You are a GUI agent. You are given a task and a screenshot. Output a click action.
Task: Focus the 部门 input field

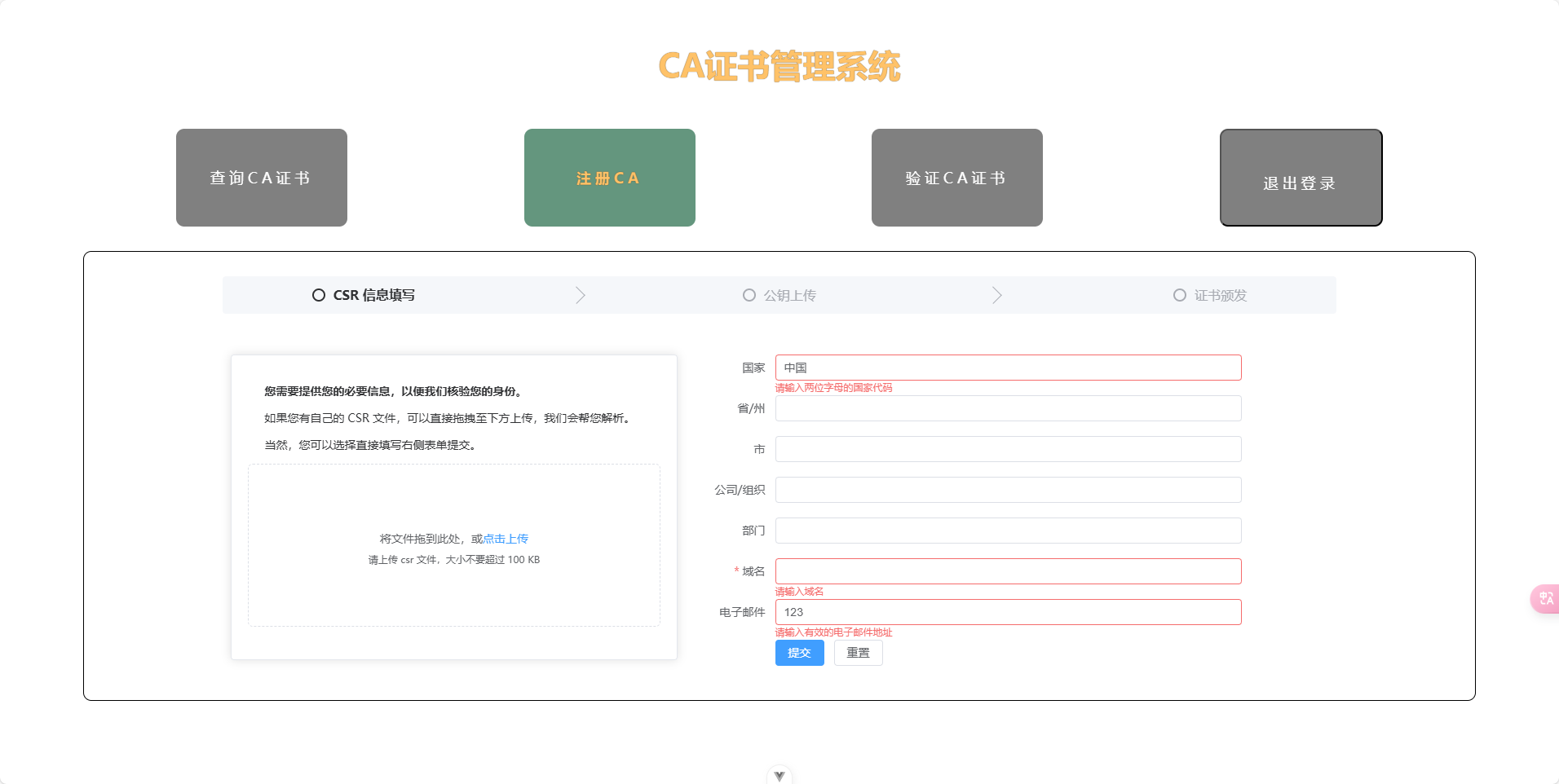(1009, 531)
